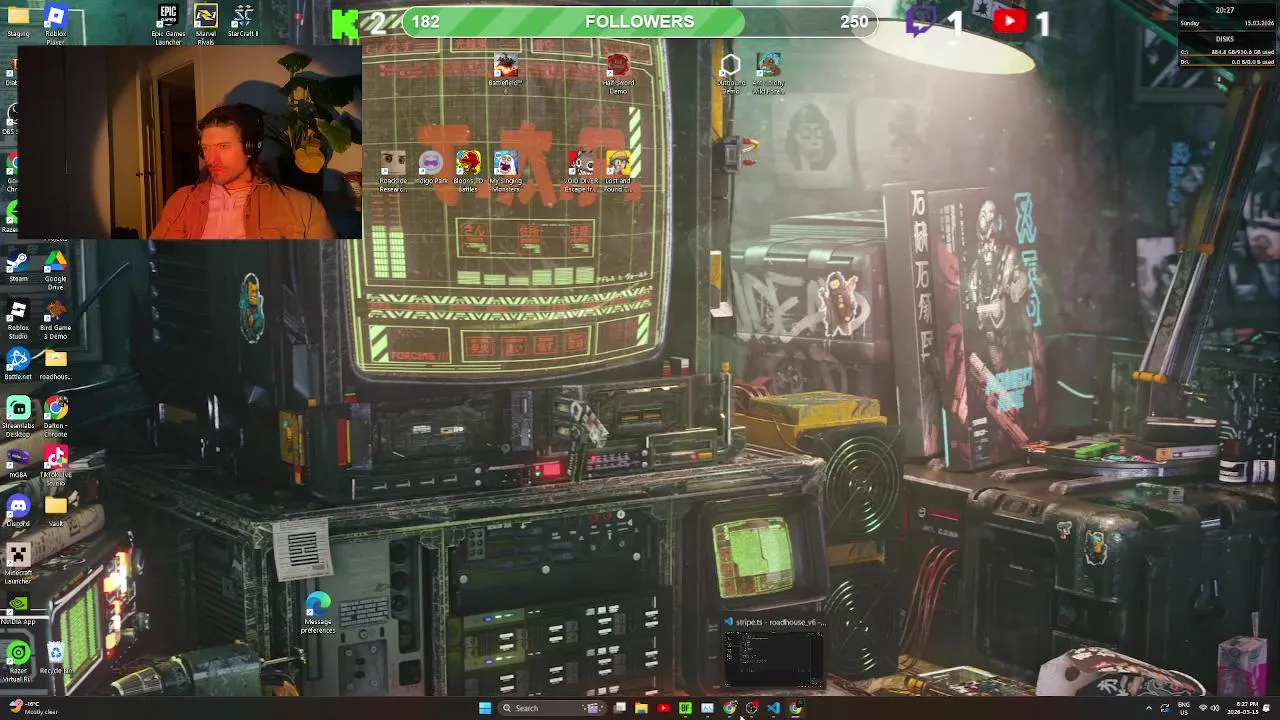This screenshot has height=720, width=1280.
Task: Open File Explorer from the taskbar
Action: click(641, 708)
